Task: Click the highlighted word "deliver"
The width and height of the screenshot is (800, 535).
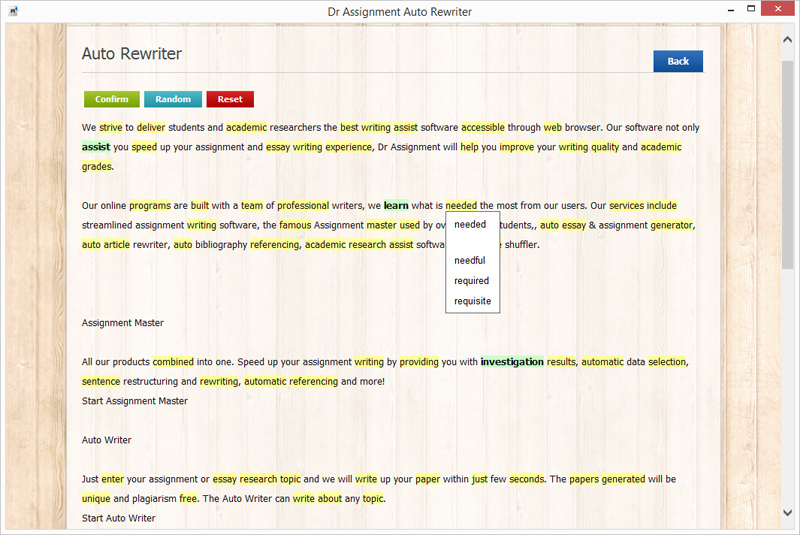Action: (151, 128)
